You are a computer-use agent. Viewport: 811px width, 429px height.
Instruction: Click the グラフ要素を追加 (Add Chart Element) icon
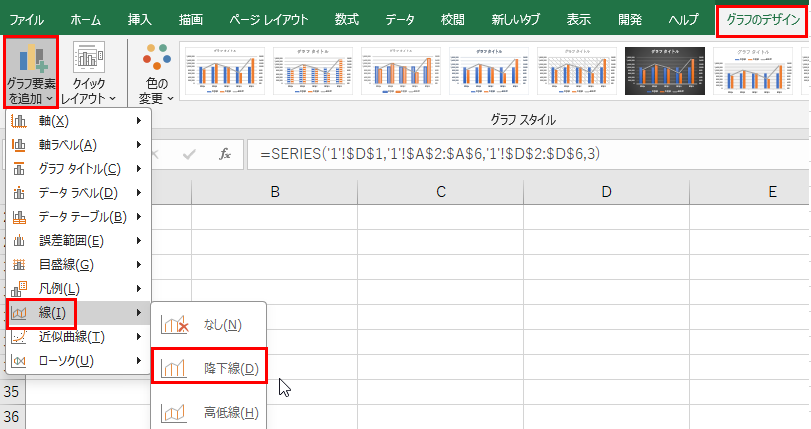click(30, 60)
